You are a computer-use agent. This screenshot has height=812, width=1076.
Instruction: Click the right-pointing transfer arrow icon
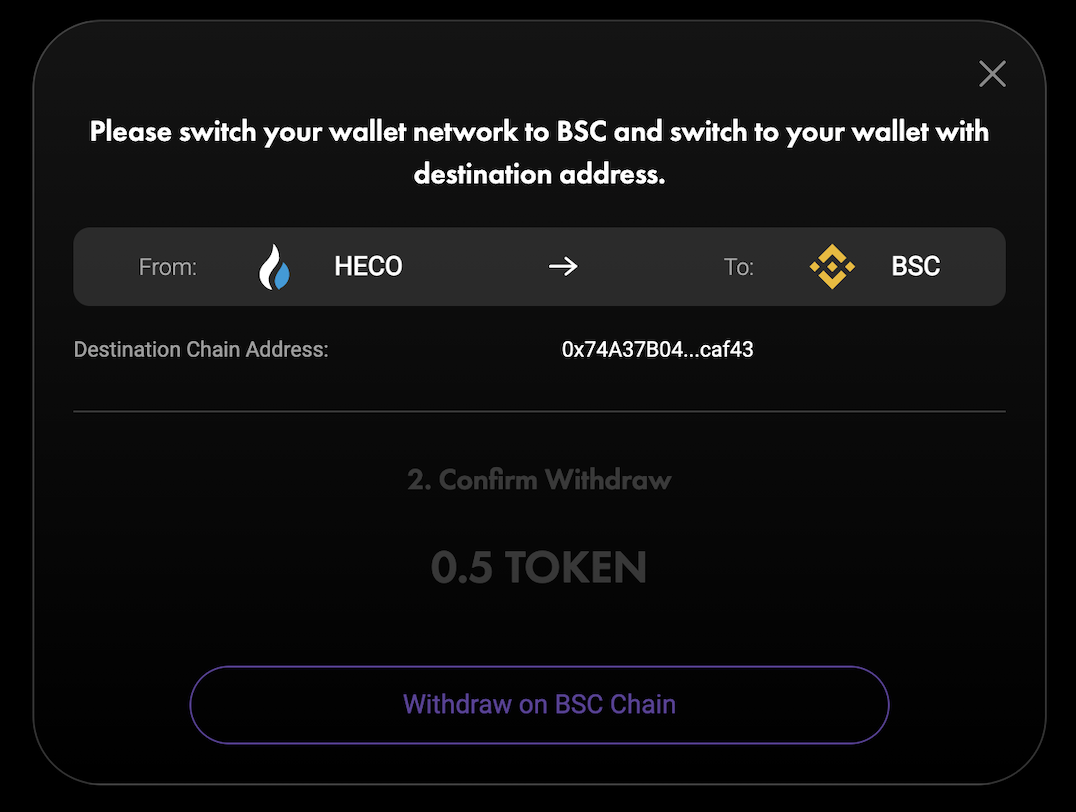pos(562,266)
